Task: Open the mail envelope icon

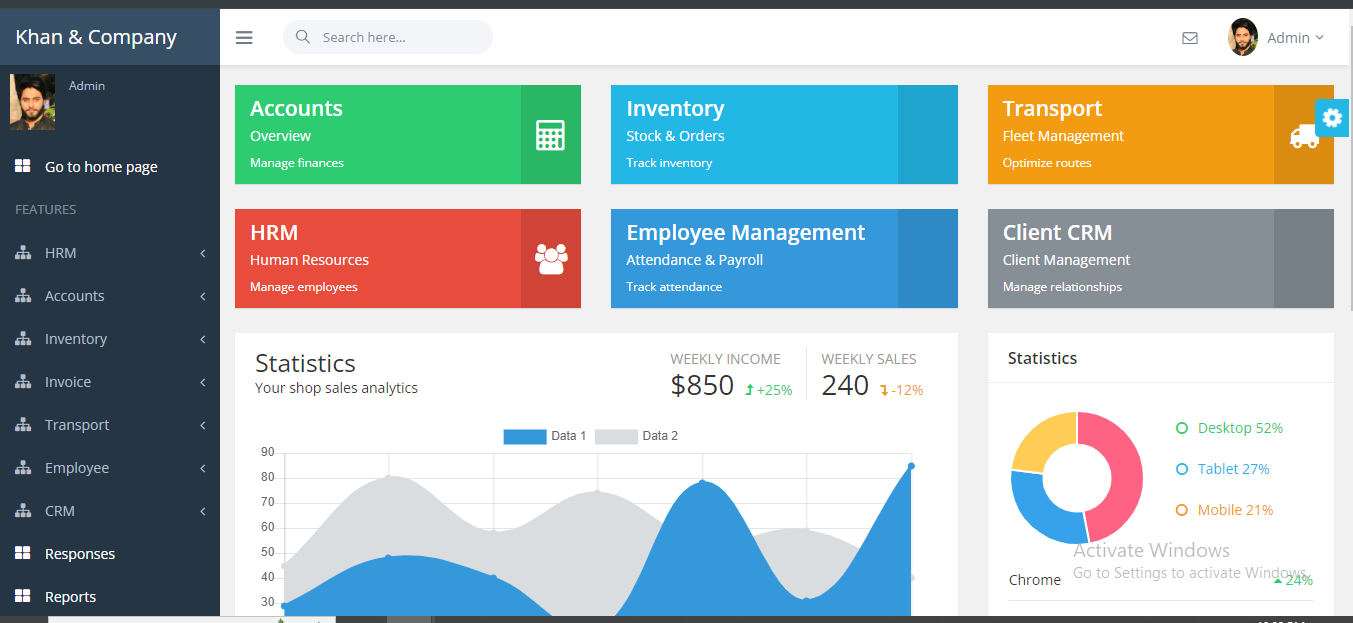Action: 1190,38
